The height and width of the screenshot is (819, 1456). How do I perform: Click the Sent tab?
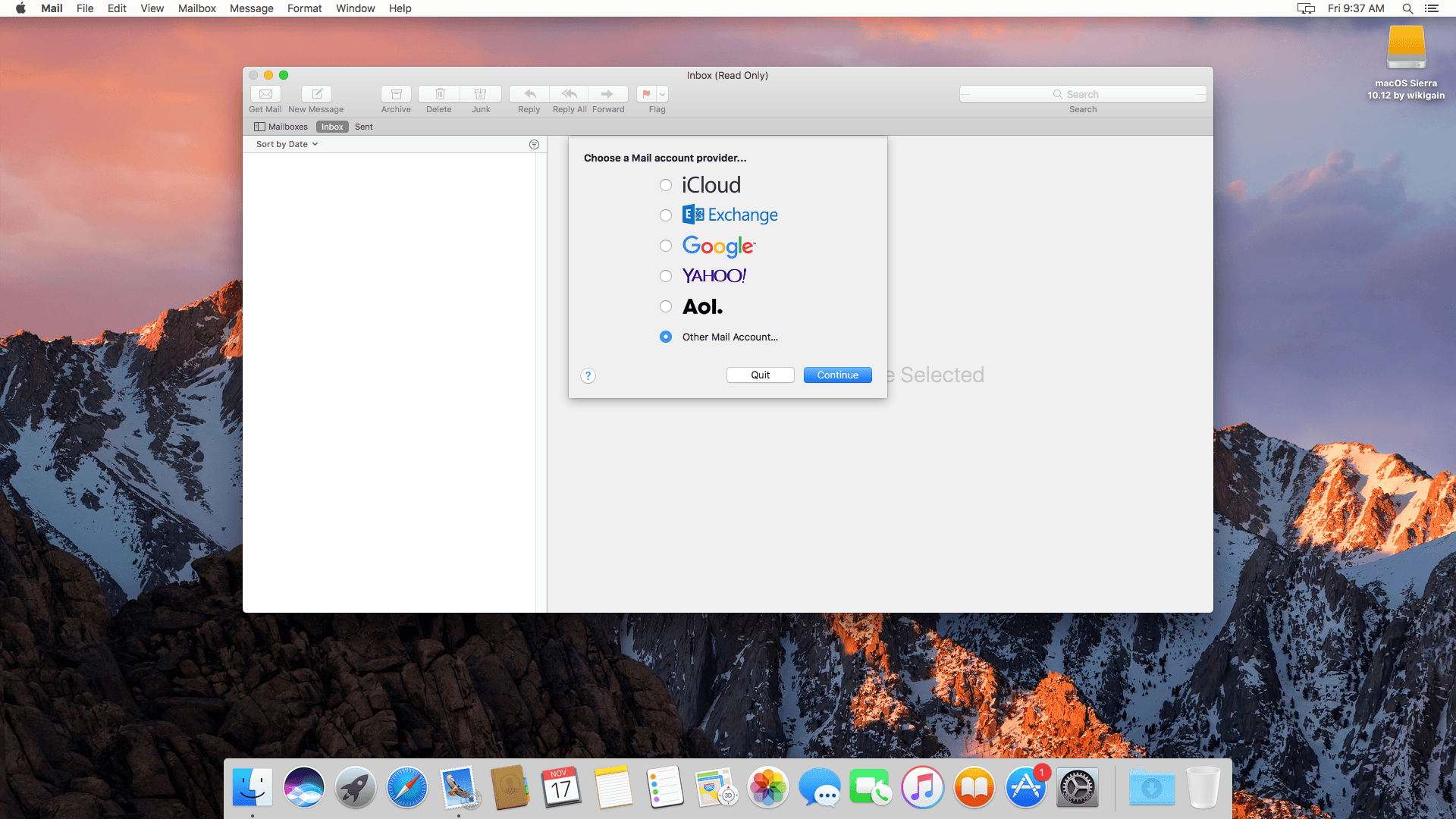[363, 126]
